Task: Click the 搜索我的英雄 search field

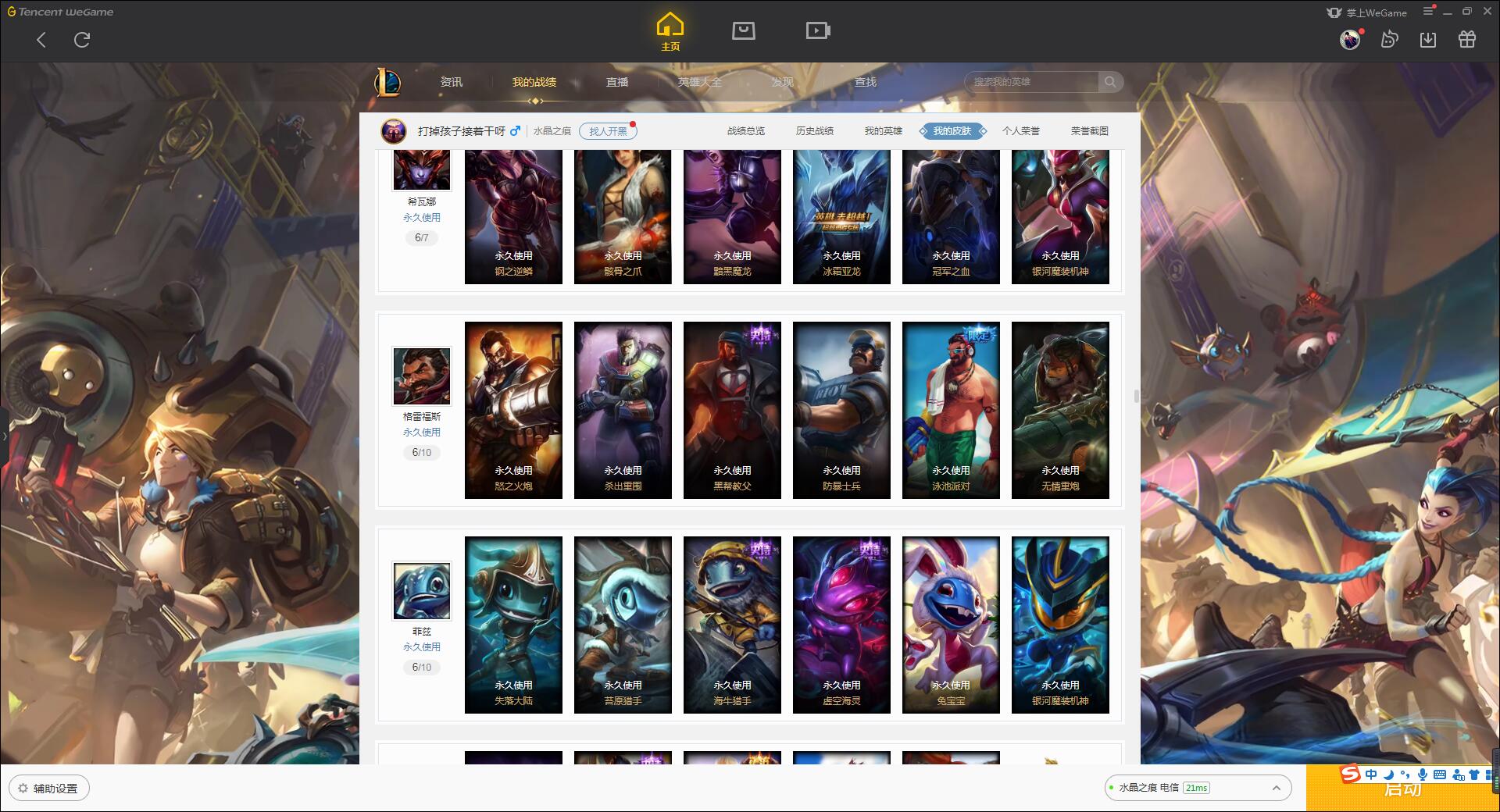Action: click(1034, 82)
